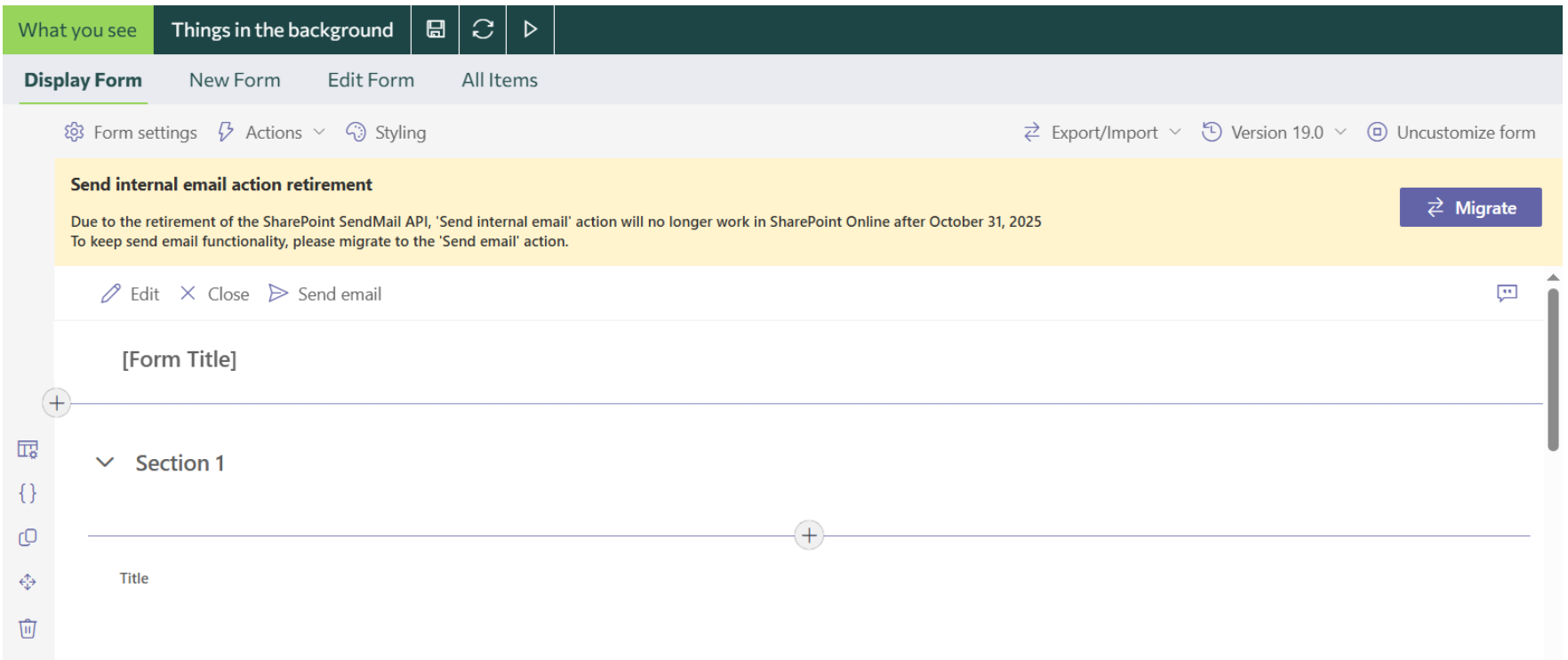Click the curly braces code icon
The width and height of the screenshot is (1568, 660).
click(x=28, y=494)
